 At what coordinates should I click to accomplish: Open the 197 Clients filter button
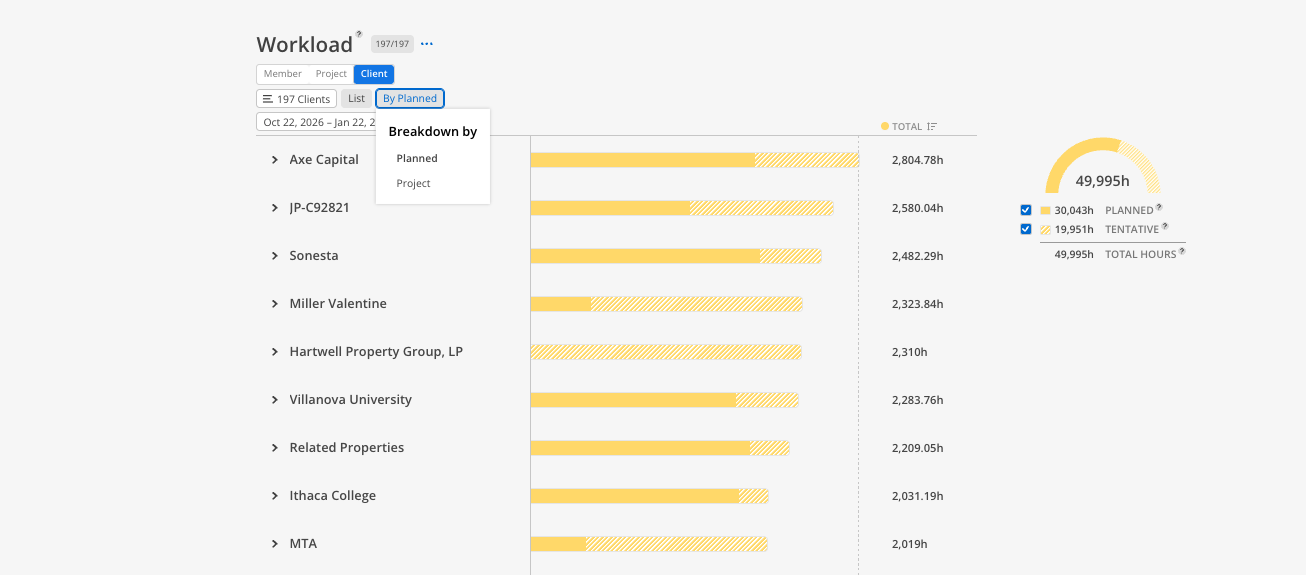(x=296, y=99)
